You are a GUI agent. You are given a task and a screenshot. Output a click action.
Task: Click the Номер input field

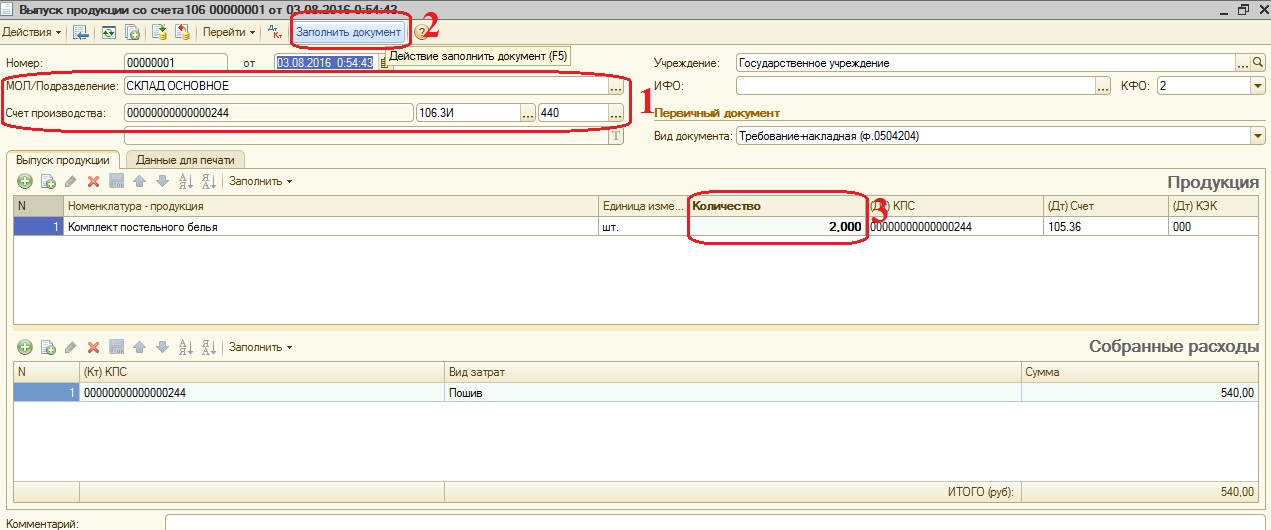click(175, 63)
